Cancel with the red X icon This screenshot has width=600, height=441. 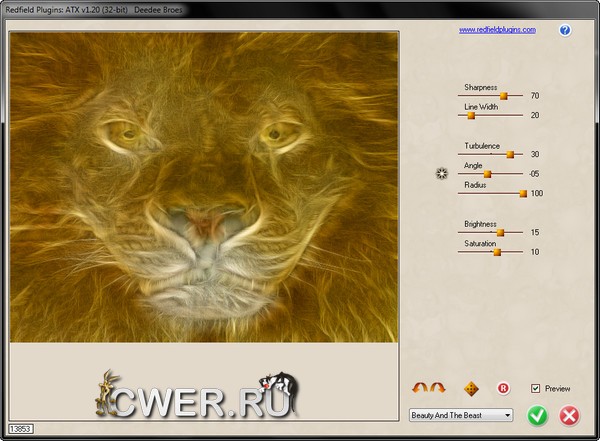(x=569, y=415)
